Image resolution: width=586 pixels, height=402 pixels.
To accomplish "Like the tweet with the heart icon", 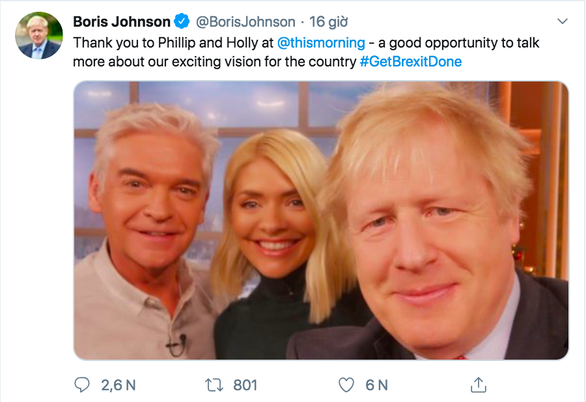I will click(x=346, y=385).
